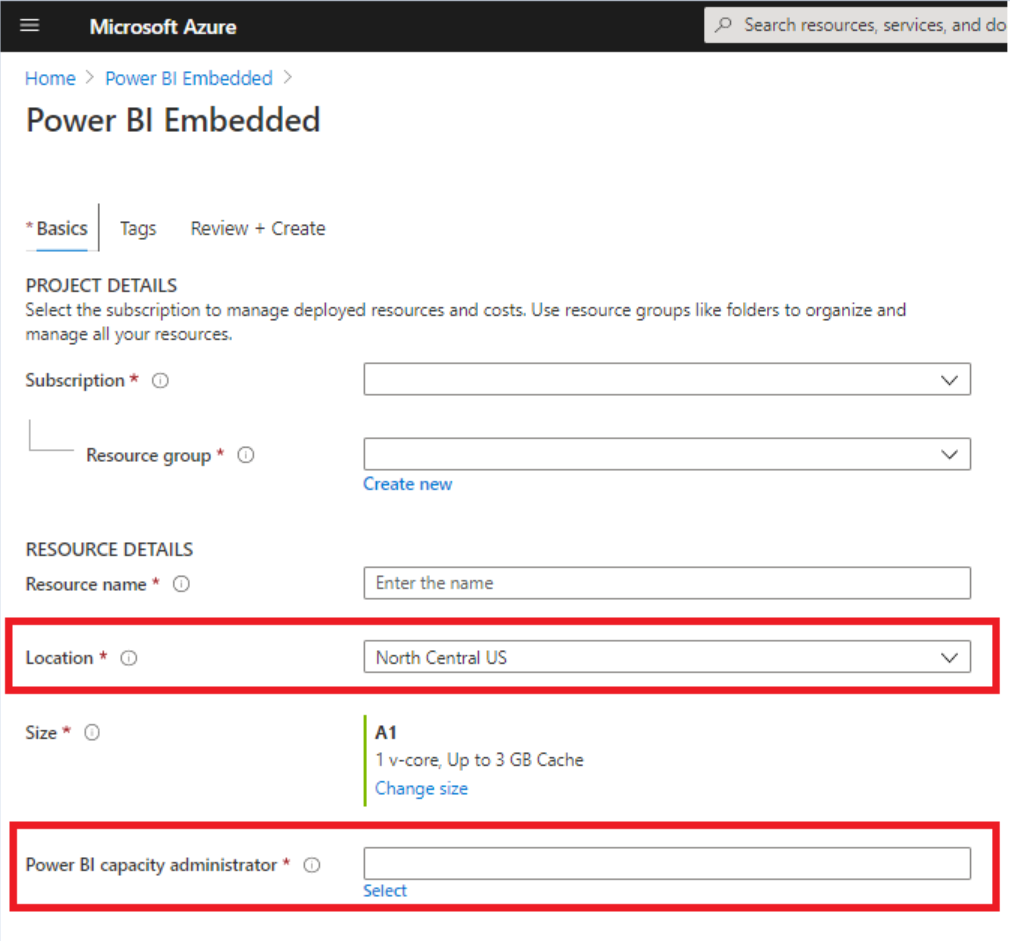Show info tooltip for Resource group
This screenshot has width=1010, height=941.
(246, 455)
